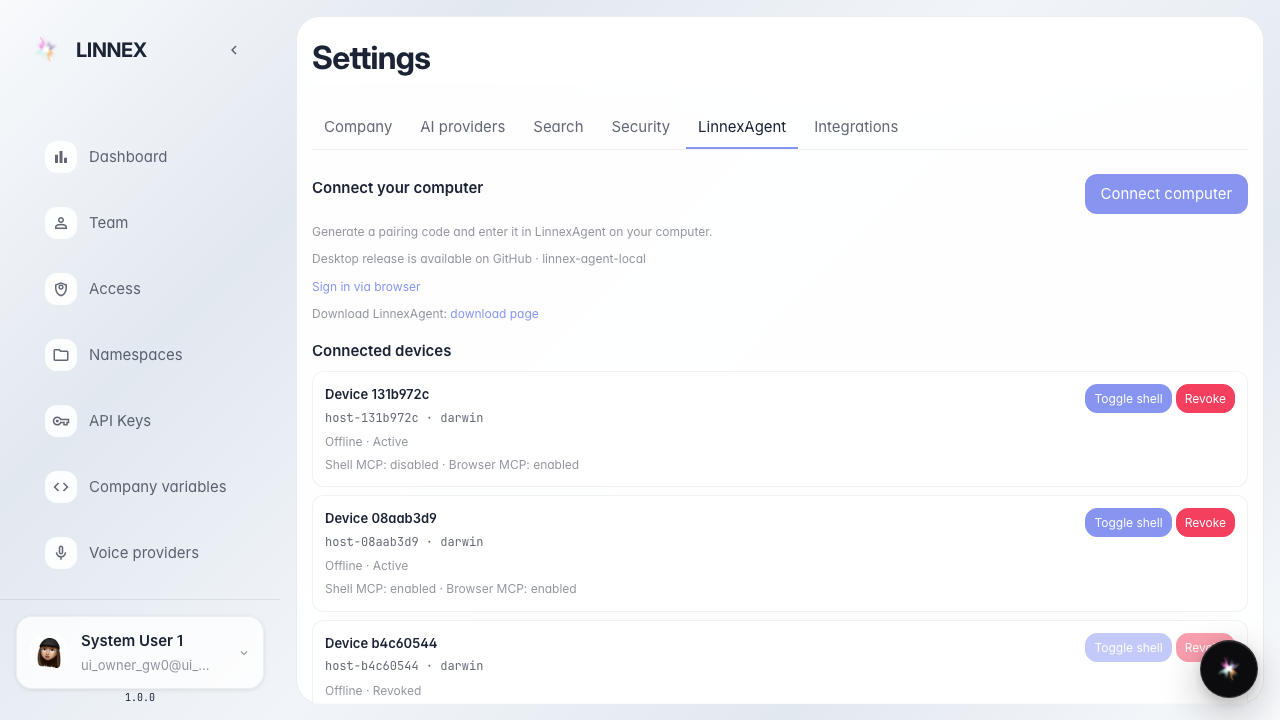This screenshot has width=1280, height=720.
Task: Click the Connect your computer heading
Action: pos(397,188)
